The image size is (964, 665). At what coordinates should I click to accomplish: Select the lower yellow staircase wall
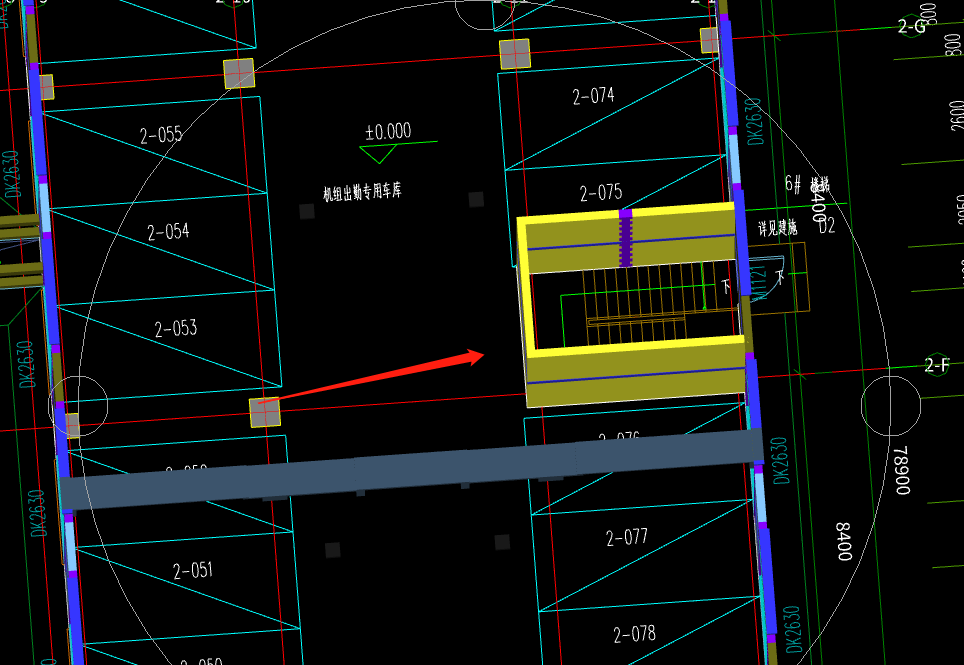click(636, 371)
